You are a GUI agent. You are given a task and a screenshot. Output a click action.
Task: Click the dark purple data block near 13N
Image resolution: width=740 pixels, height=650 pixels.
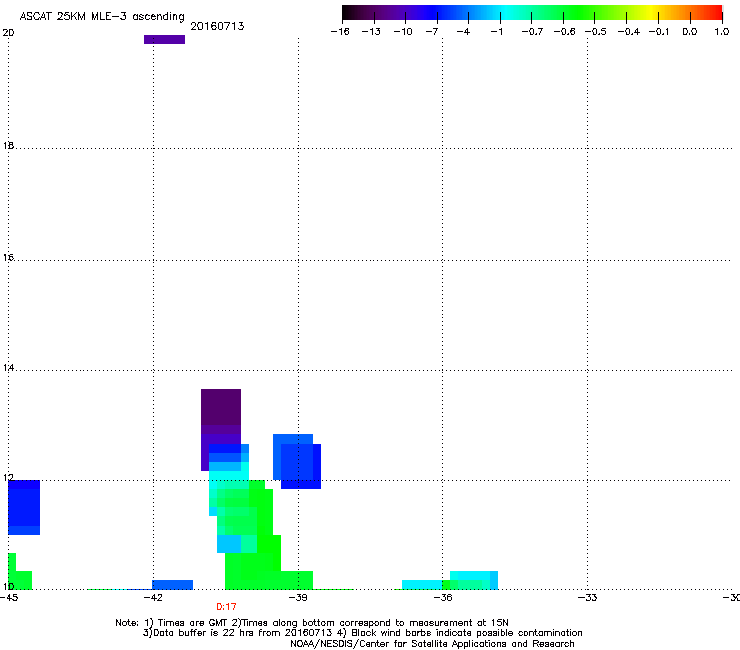221,407
